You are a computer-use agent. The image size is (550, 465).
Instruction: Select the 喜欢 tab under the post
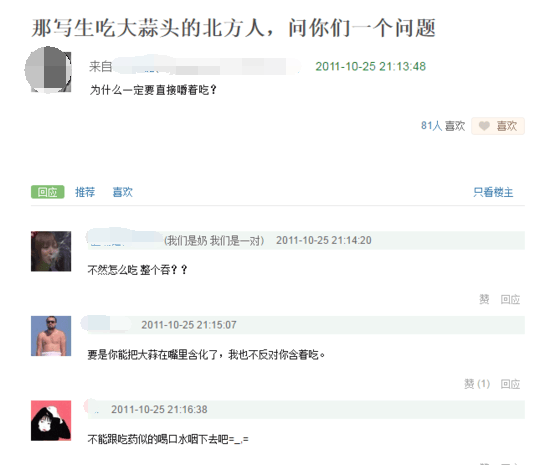[122, 192]
